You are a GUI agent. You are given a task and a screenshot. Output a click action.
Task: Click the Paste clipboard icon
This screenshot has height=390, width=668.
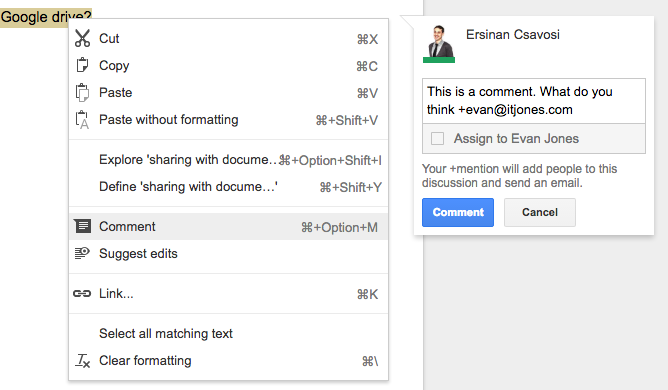[82, 92]
